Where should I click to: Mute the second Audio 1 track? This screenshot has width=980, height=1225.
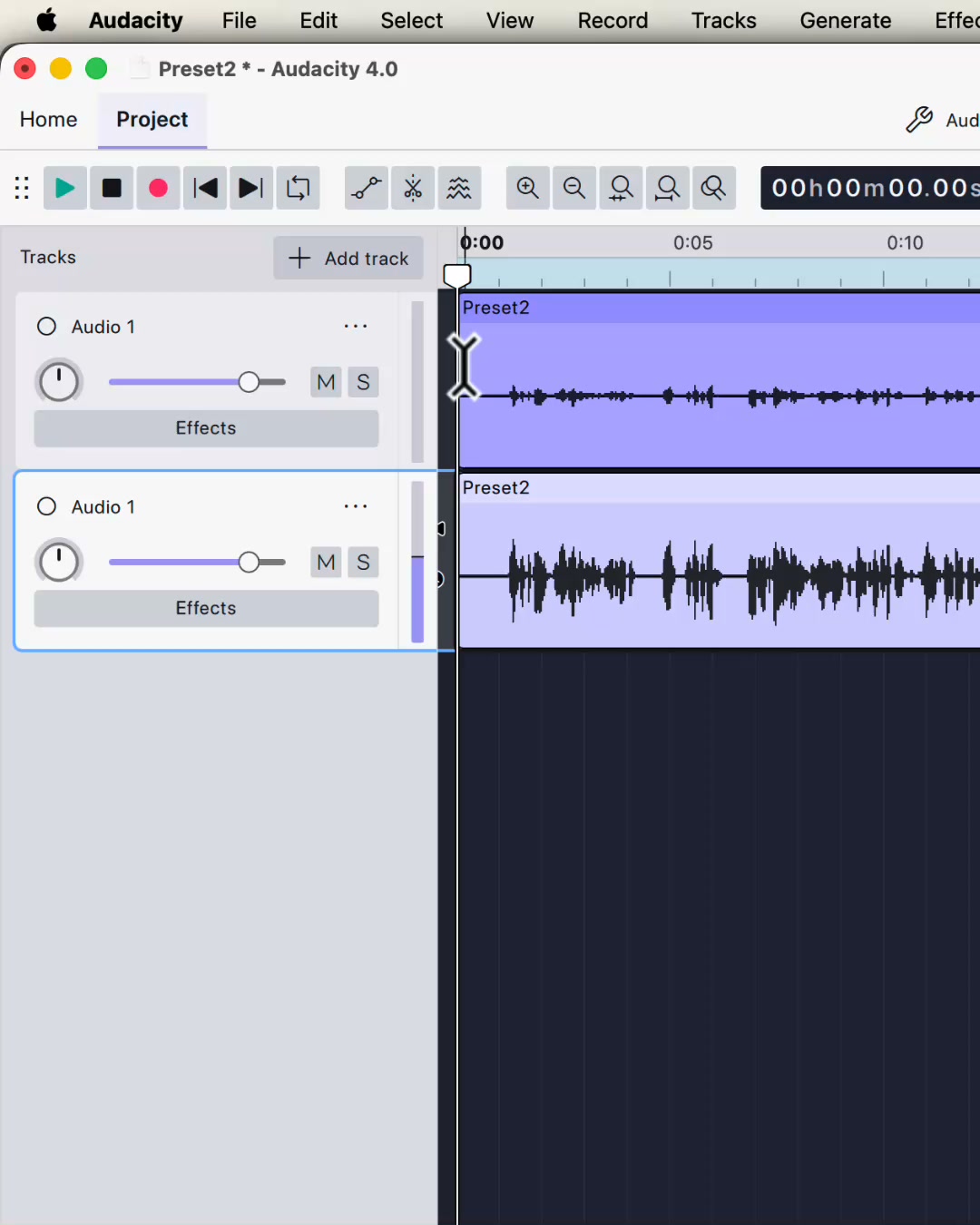pyautogui.click(x=327, y=563)
